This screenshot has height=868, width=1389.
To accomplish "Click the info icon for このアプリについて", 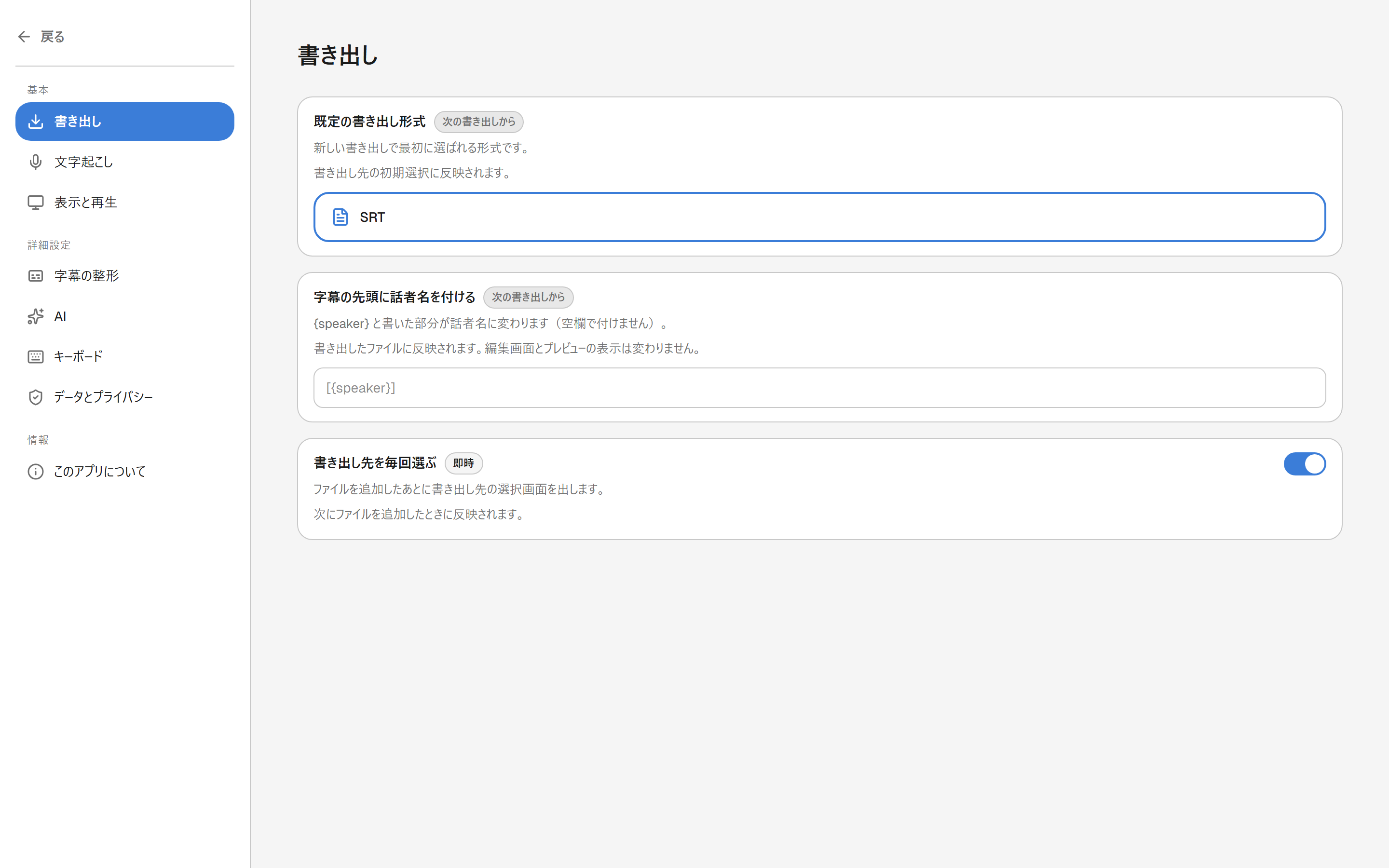I will [36, 471].
